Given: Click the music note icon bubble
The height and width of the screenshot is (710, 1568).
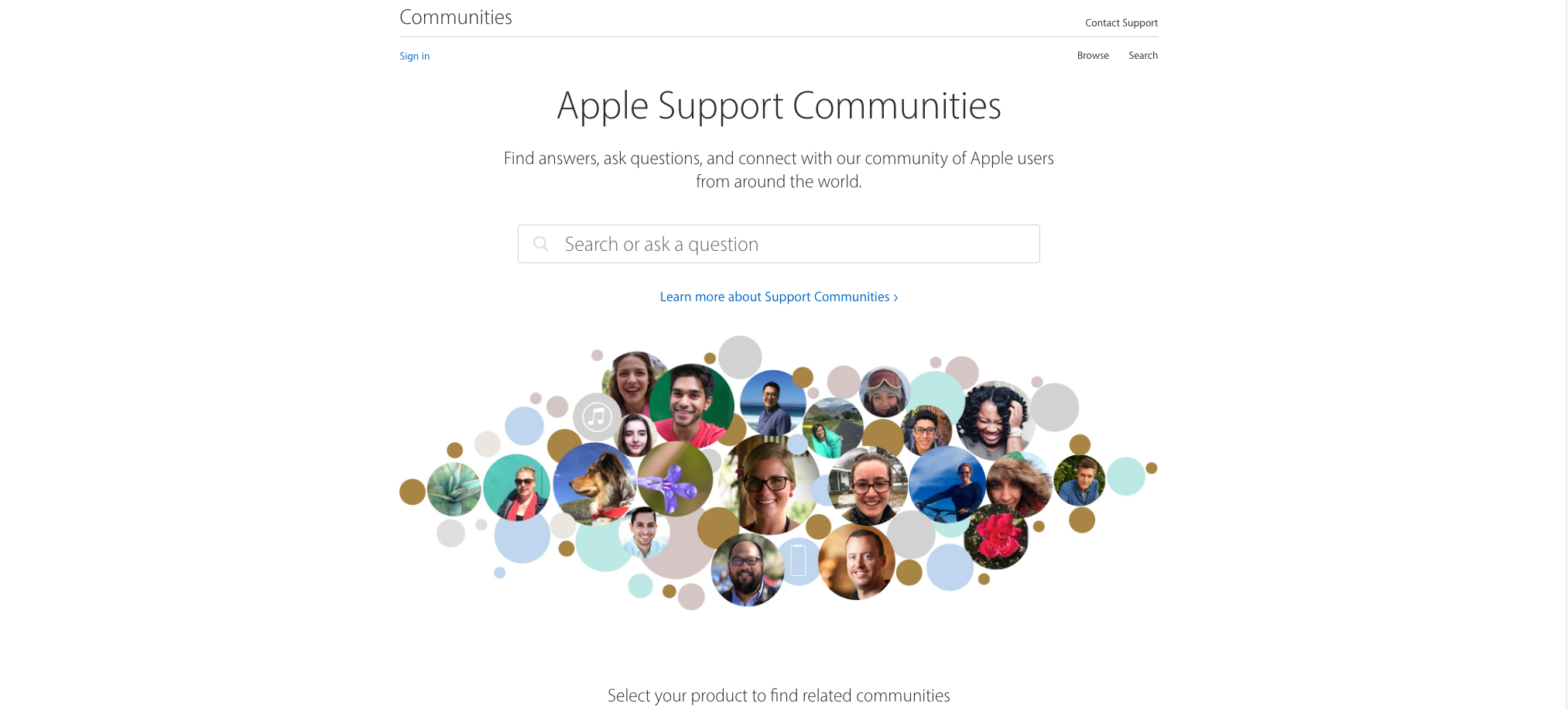Looking at the screenshot, I should point(597,417).
